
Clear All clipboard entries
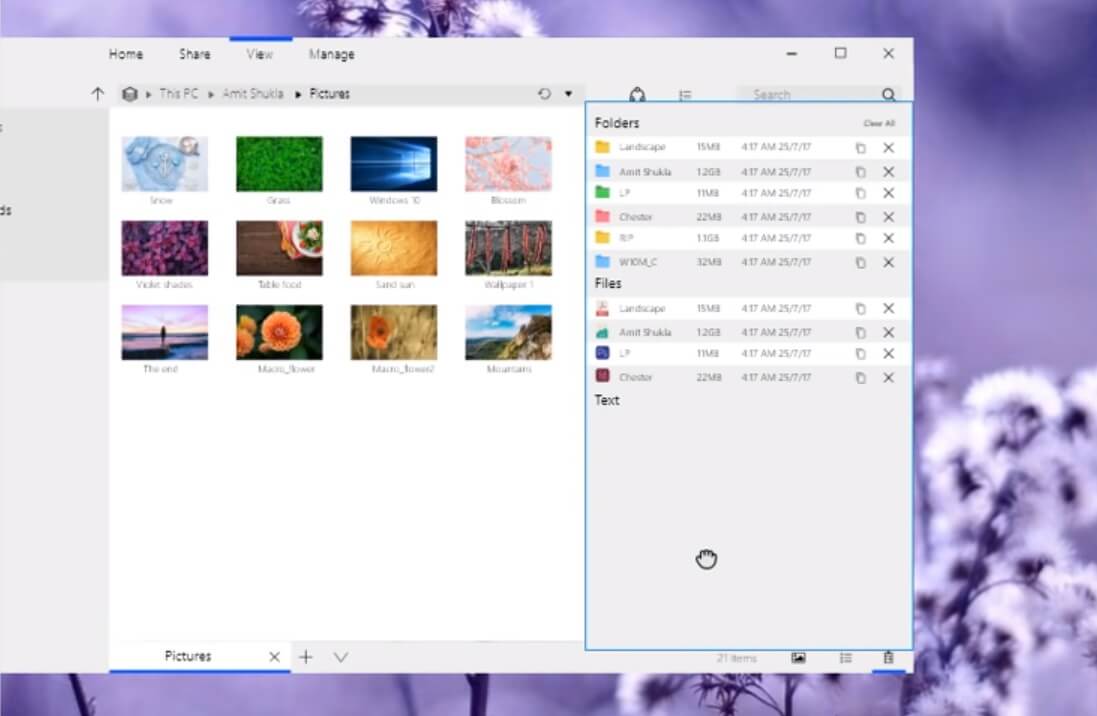tap(879, 123)
